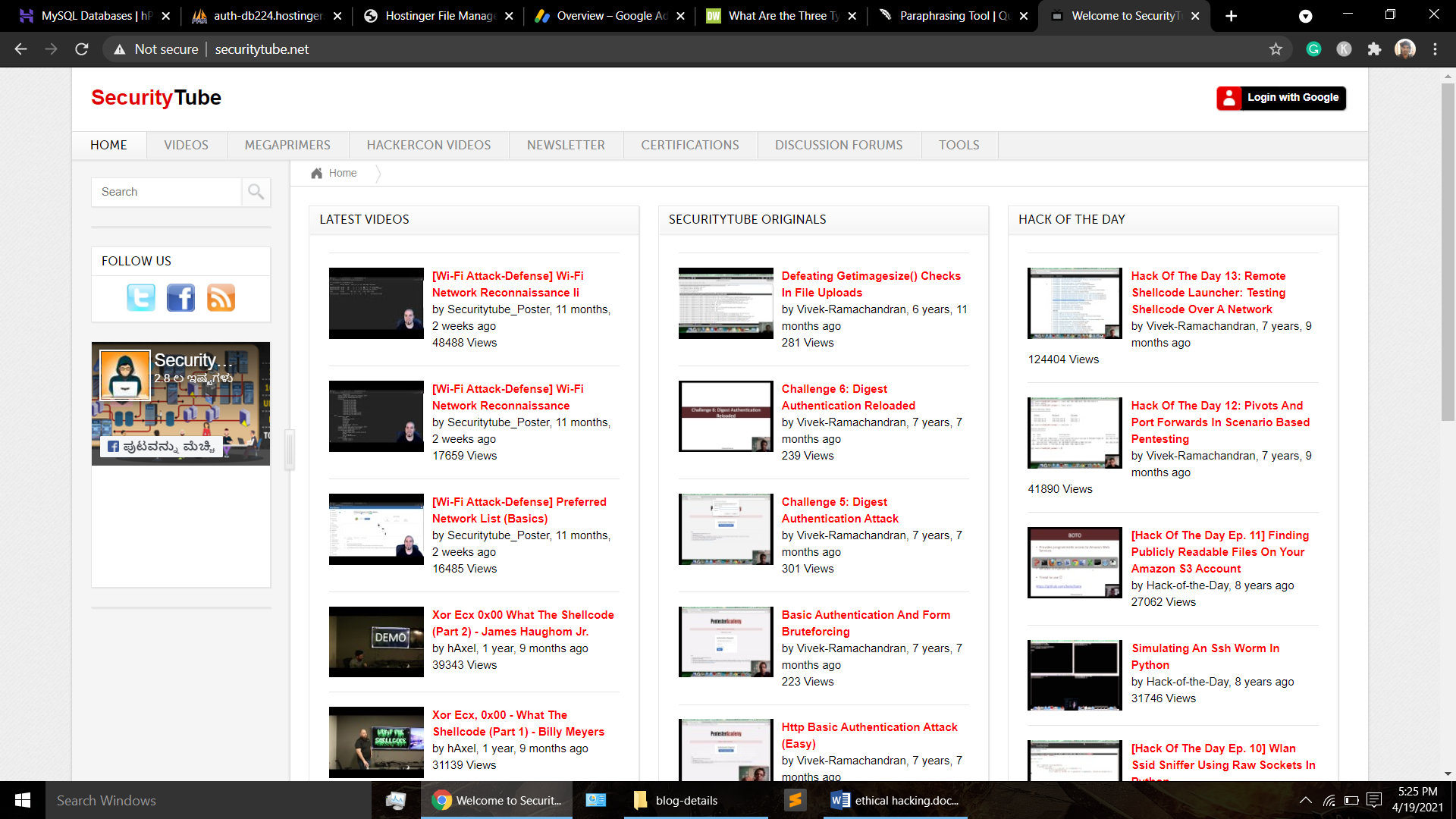Click the TOOLS menu item
This screenshot has height=819, width=1456.
pyautogui.click(x=958, y=145)
